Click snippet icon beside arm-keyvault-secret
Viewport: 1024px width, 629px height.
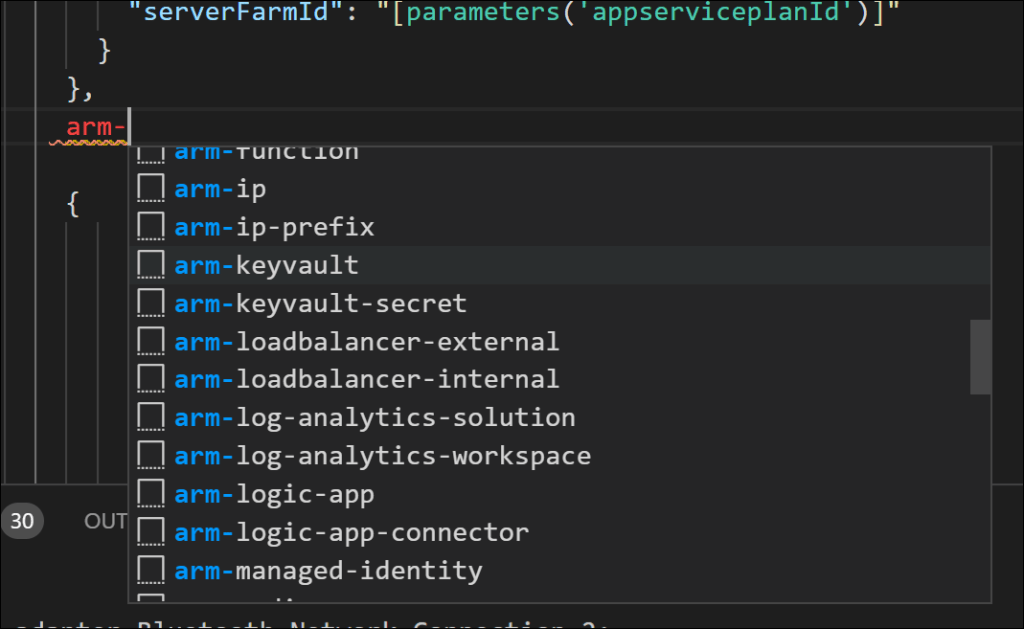click(x=150, y=303)
